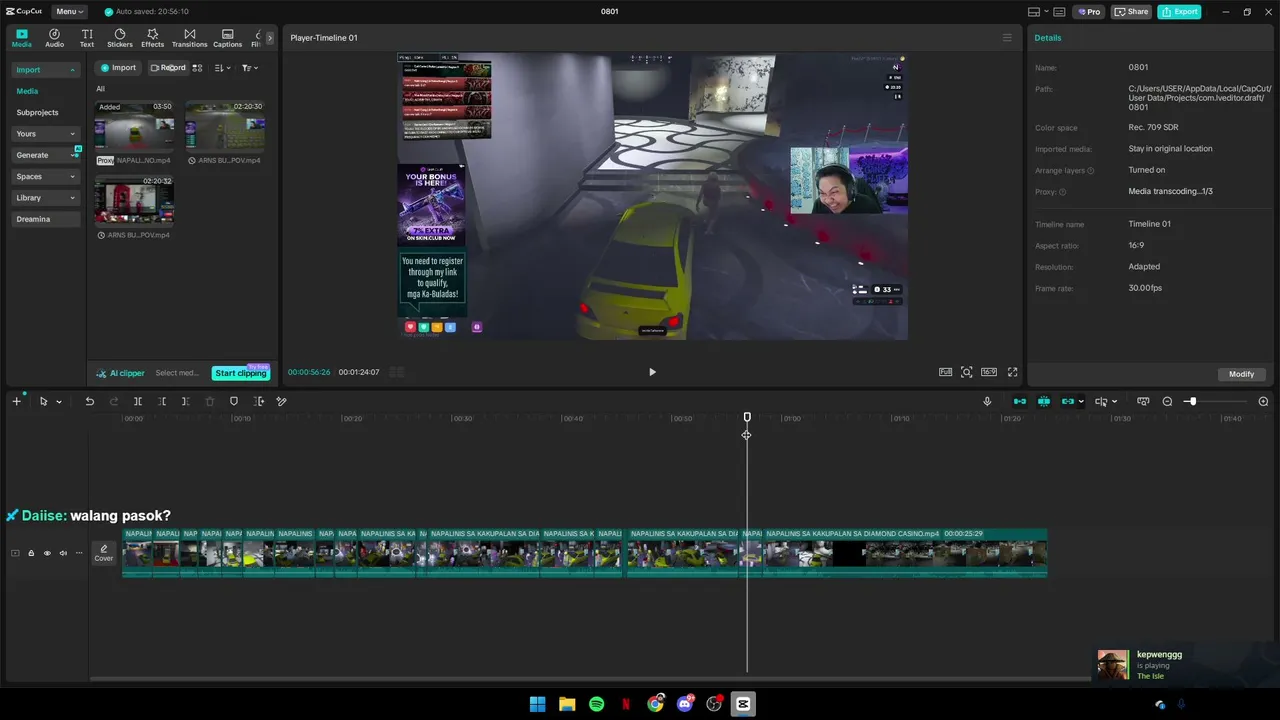Lock the main video track
Viewport: 1280px width, 720px height.
coord(31,553)
